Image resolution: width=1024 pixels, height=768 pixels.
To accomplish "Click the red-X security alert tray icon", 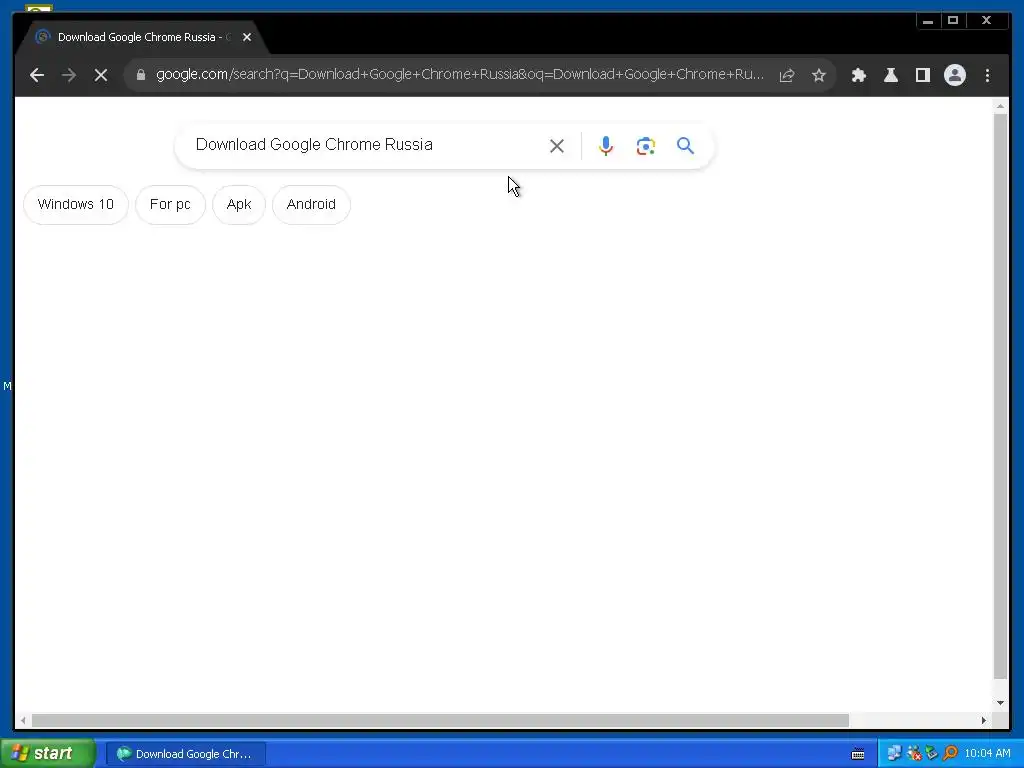I will [914, 754].
